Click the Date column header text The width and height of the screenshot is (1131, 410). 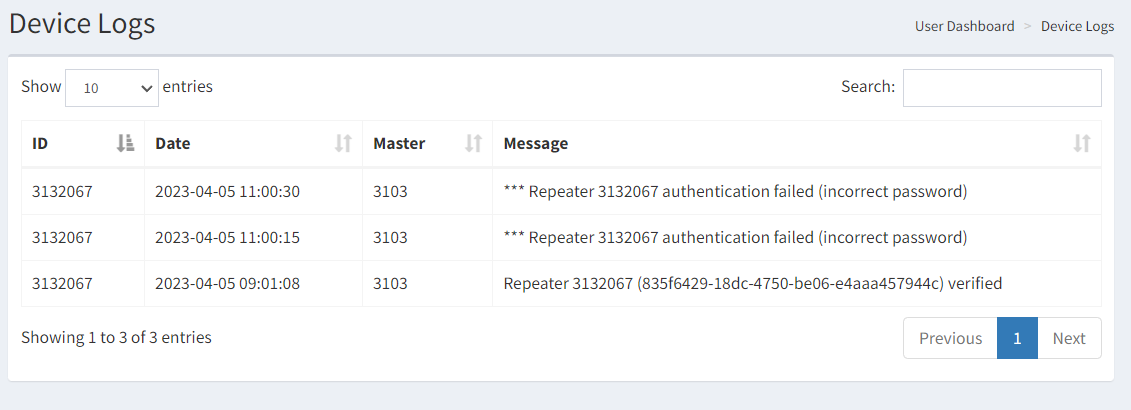[x=172, y=144]
